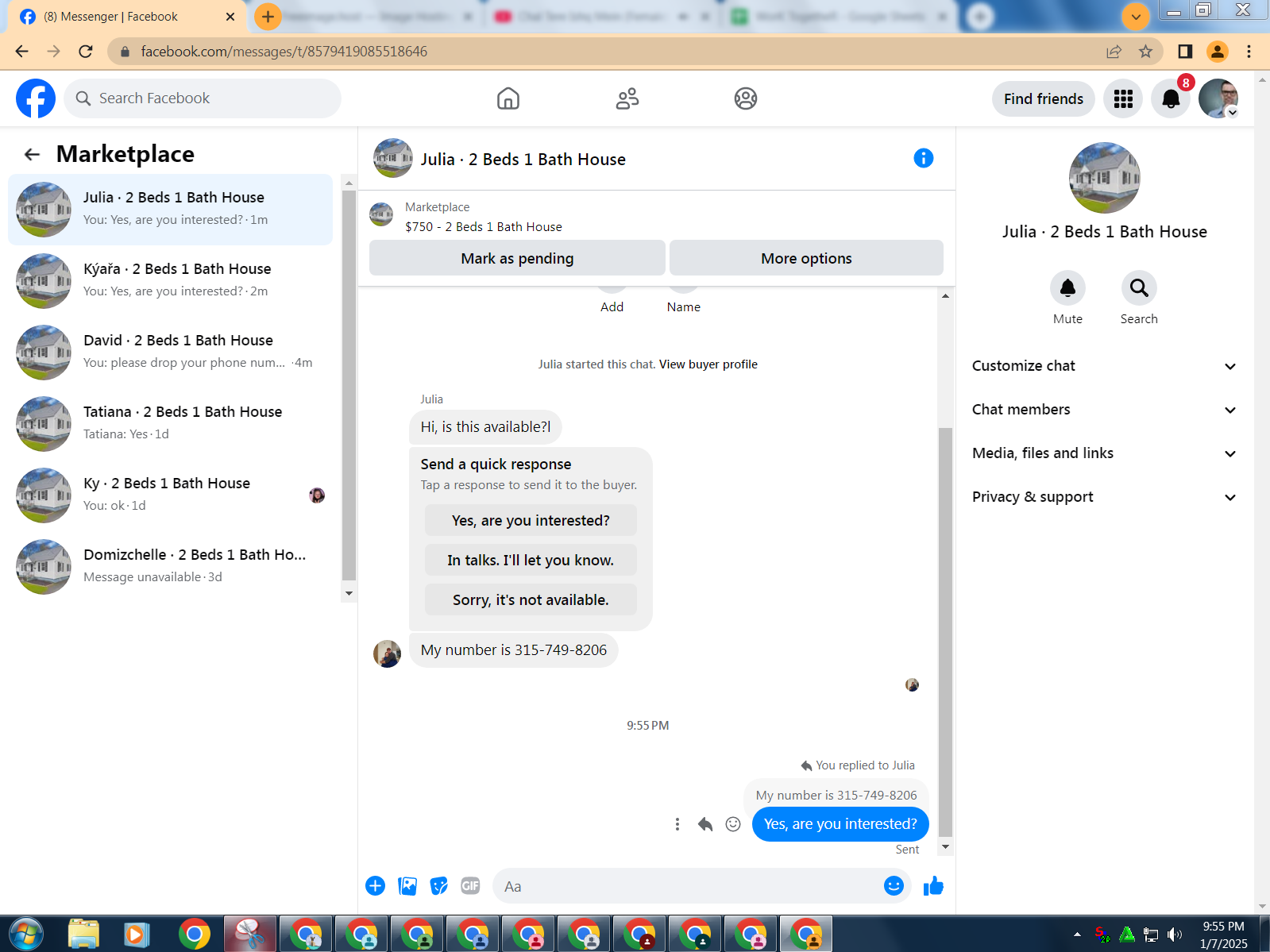
Task: Open the Groups icon in top navigation
Action: coord(746,98)
